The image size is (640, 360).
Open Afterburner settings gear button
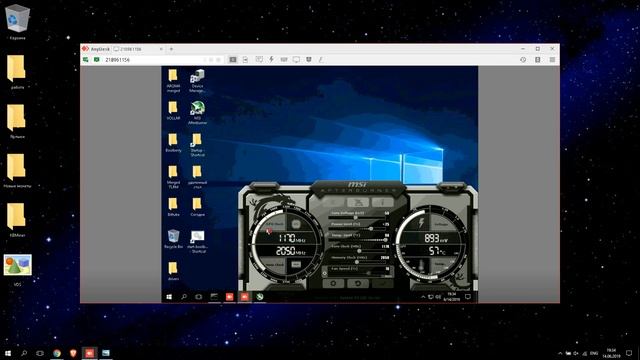tap(334, 283)
